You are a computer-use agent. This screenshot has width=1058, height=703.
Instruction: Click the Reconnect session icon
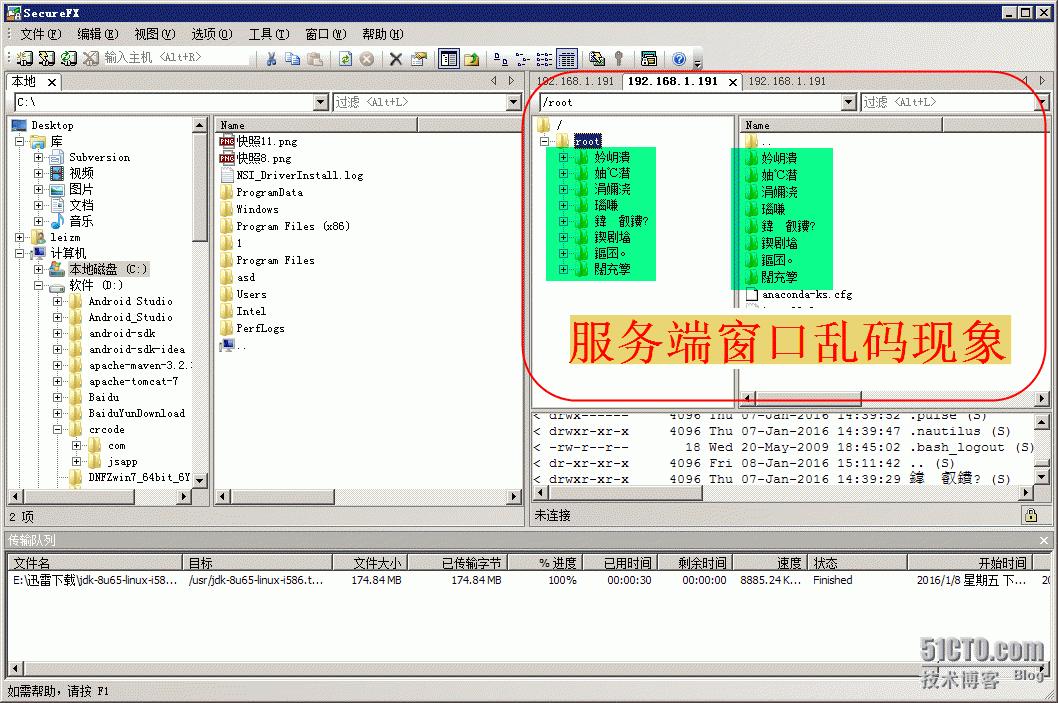click(x=68, y=58)
